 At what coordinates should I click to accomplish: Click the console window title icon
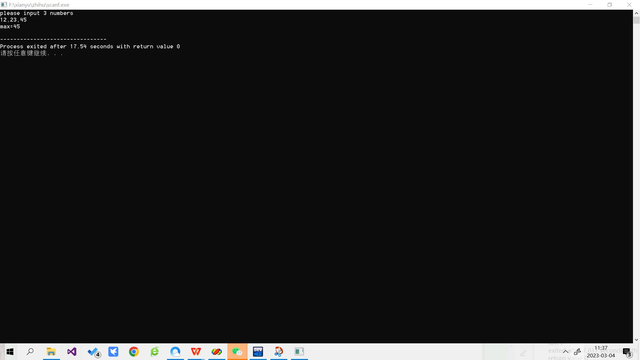point(4,5)
